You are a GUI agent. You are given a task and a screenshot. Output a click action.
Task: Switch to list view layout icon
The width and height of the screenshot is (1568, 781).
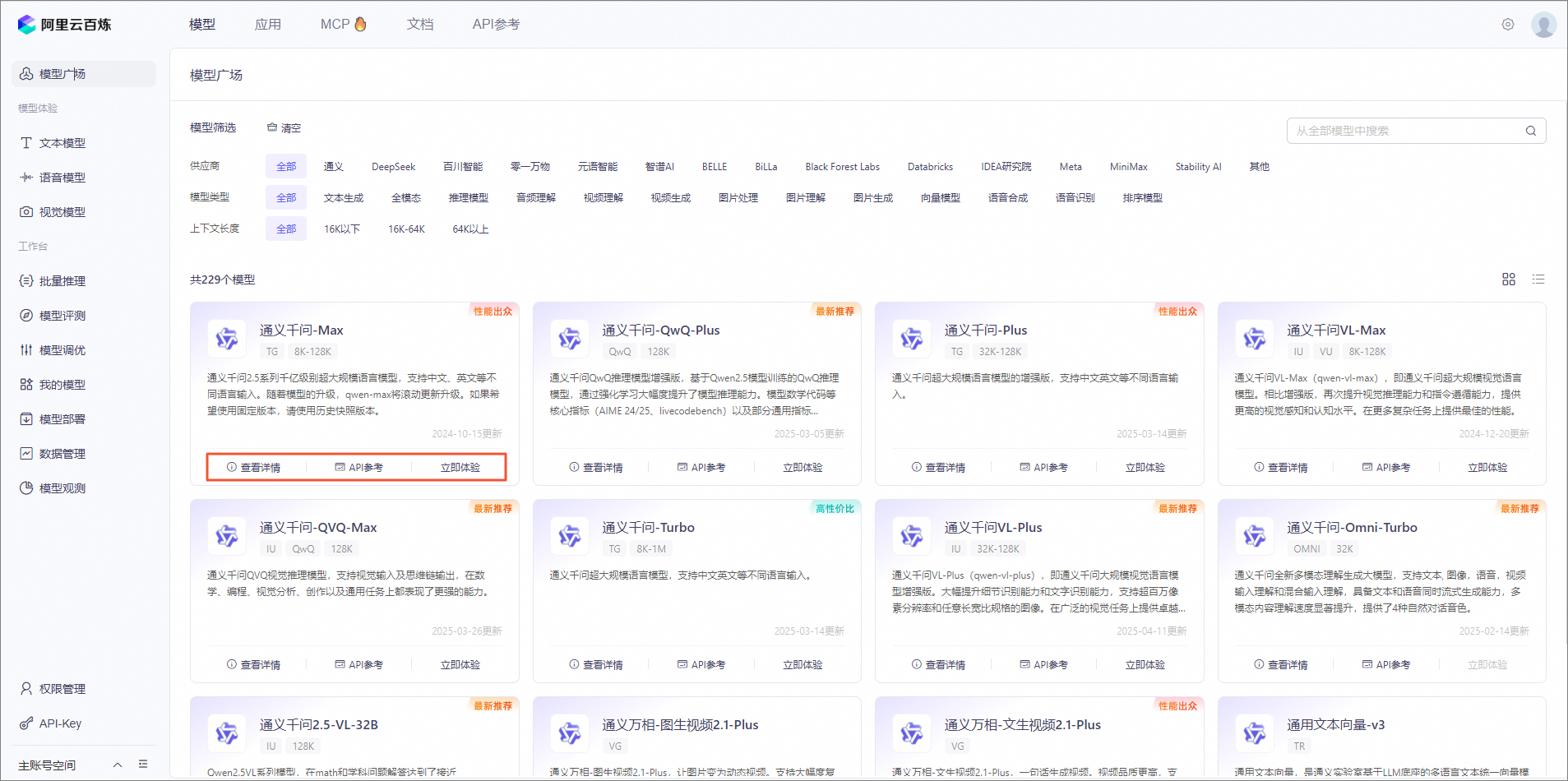coord(1538,280)
